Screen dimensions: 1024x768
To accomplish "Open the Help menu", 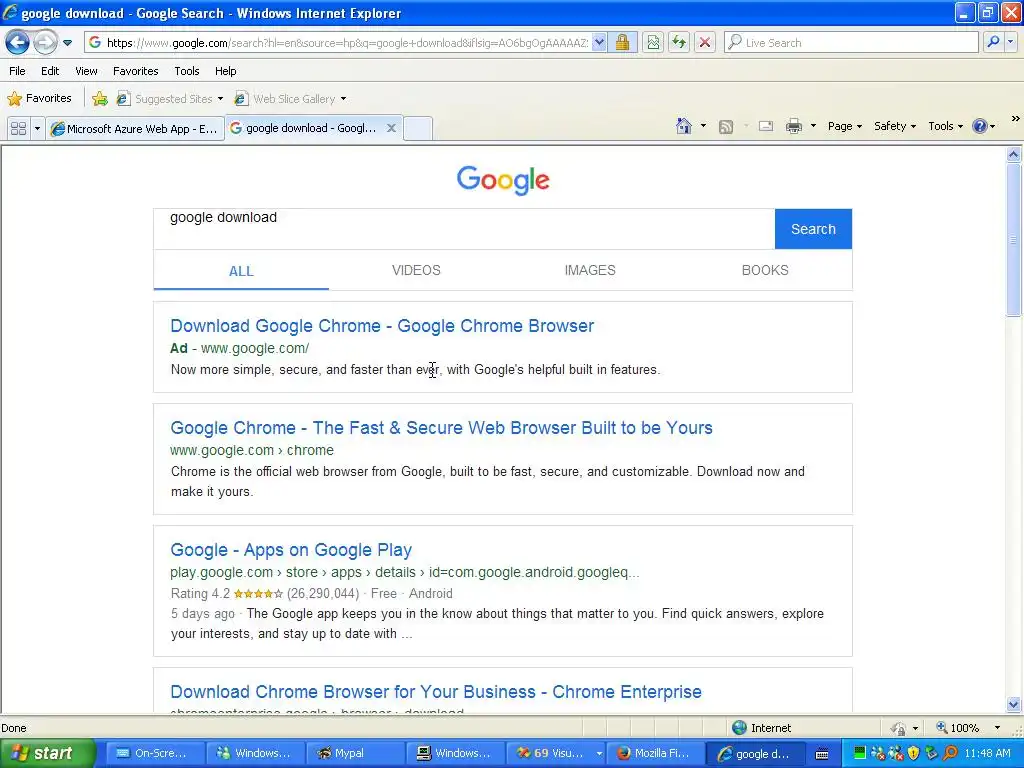I will click(x=226, y=71).
